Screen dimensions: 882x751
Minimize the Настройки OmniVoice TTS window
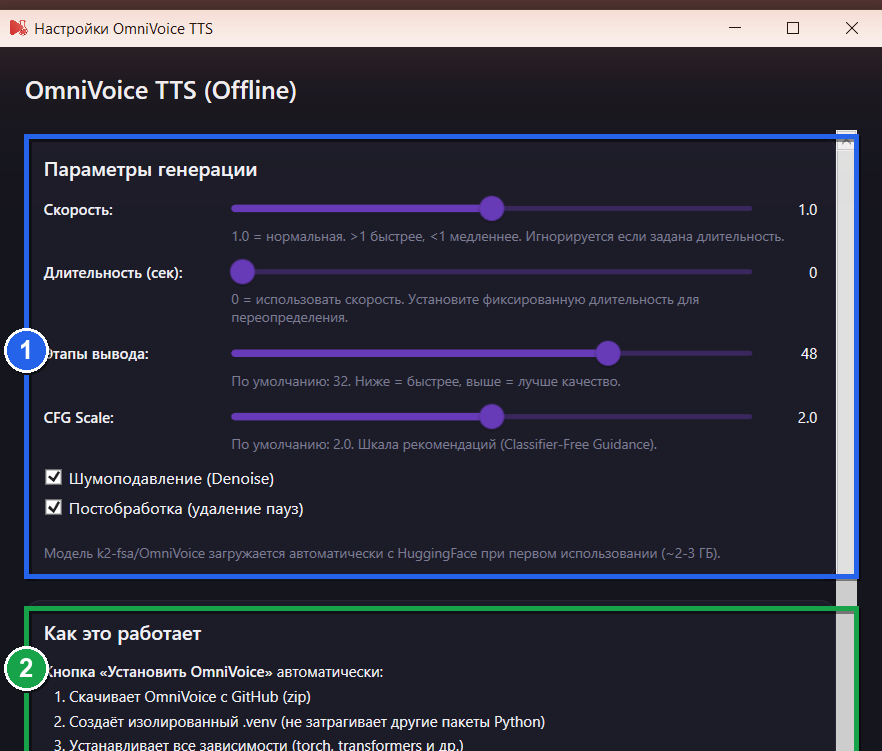click(x=735, y=28)
